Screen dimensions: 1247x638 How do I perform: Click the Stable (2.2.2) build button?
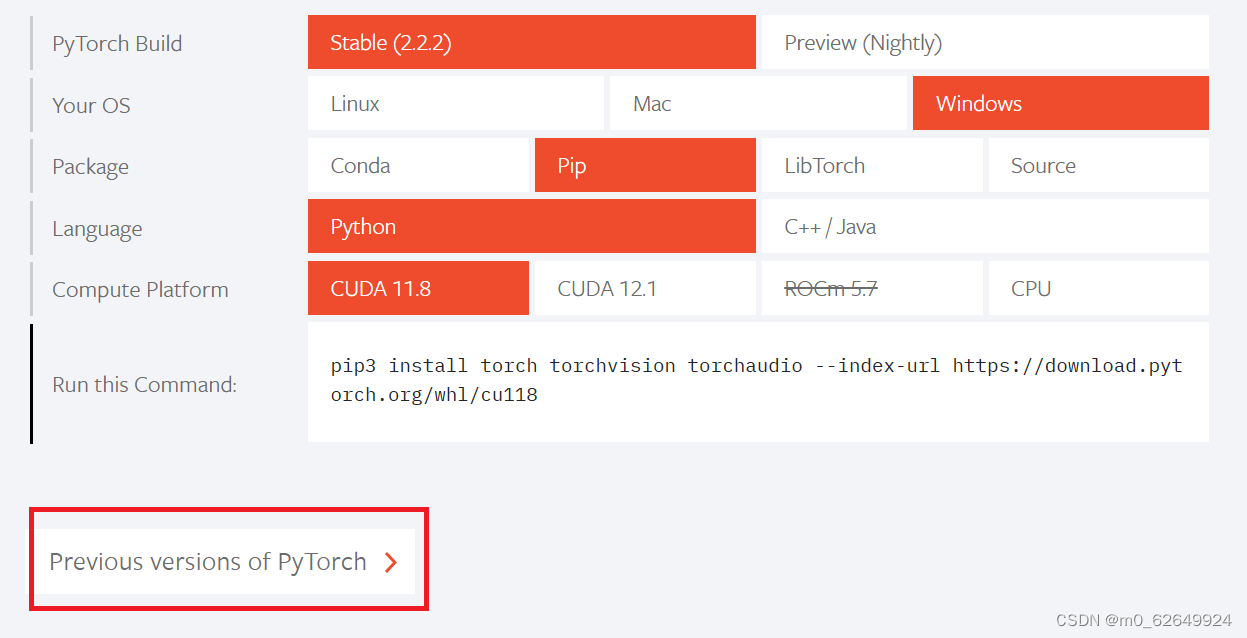[x=531, y=42]
